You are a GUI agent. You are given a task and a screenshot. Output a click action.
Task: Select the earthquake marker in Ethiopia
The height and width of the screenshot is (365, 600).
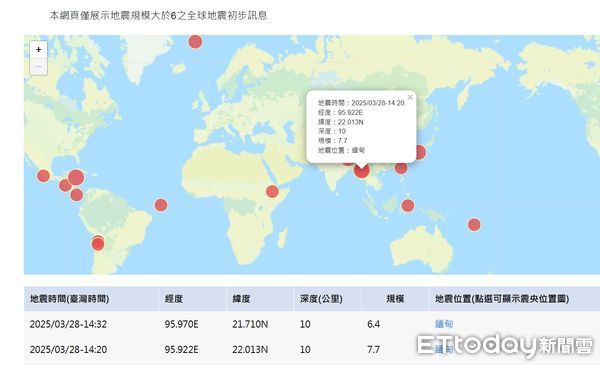pyautogui.click(x=272, y=191)
